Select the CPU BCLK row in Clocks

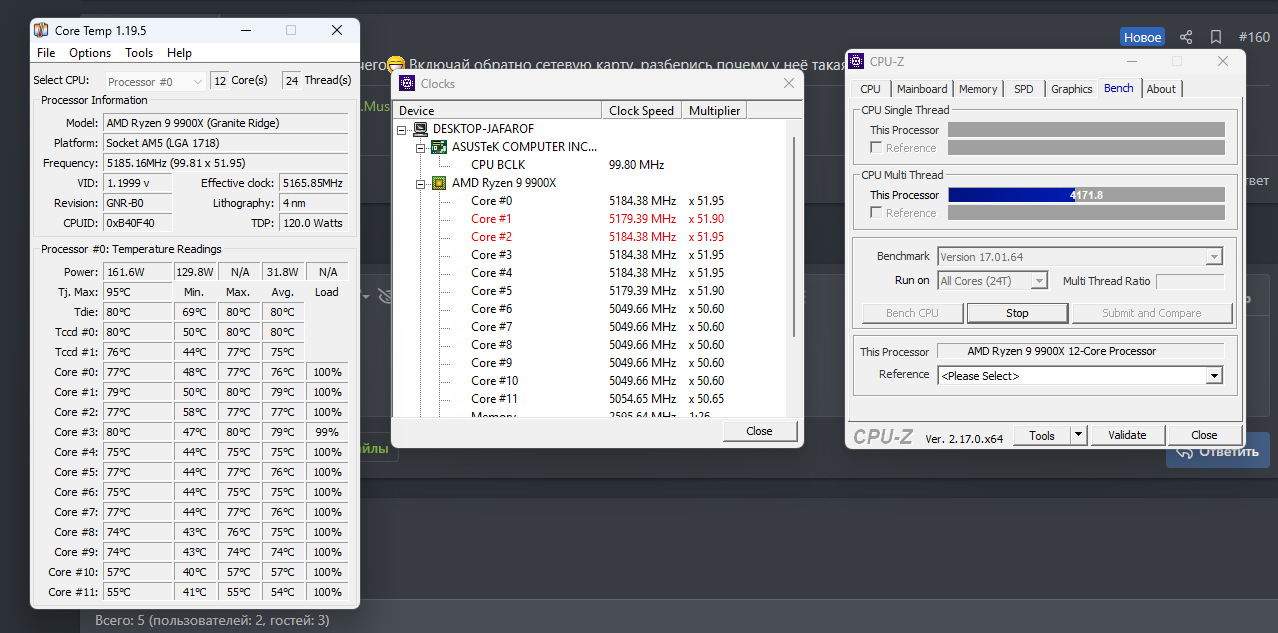590,165
